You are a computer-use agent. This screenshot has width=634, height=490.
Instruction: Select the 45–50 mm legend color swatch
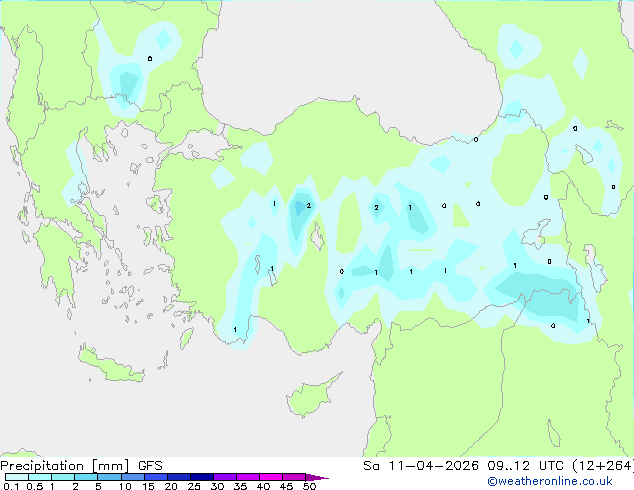pyautogui.click(x=294, y=477)
